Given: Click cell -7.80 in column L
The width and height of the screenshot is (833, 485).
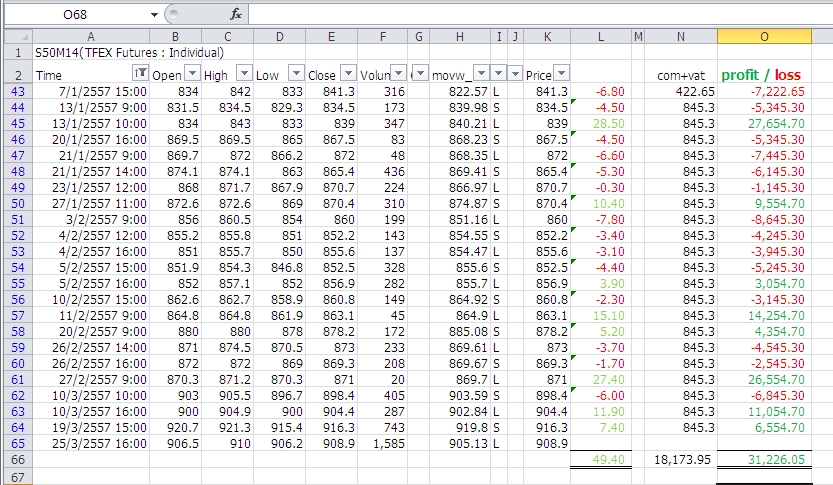Looking at the screenshot, I should click(601, 219).
